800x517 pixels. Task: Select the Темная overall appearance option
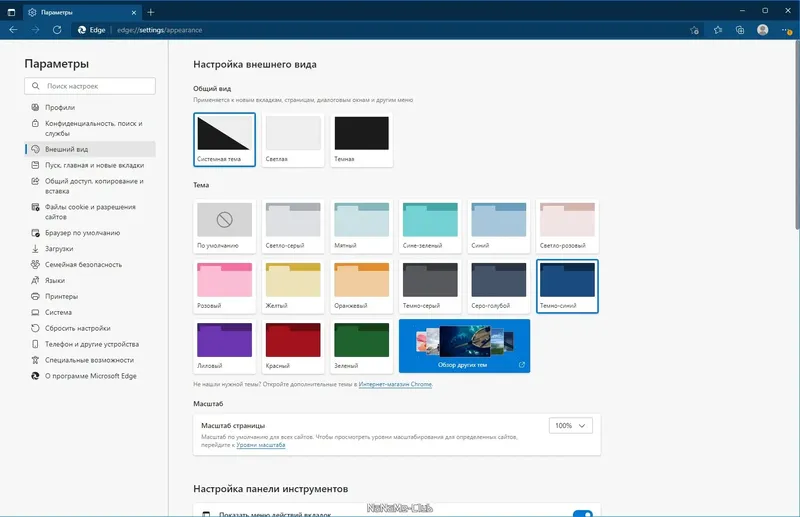(x=362, y=139)
